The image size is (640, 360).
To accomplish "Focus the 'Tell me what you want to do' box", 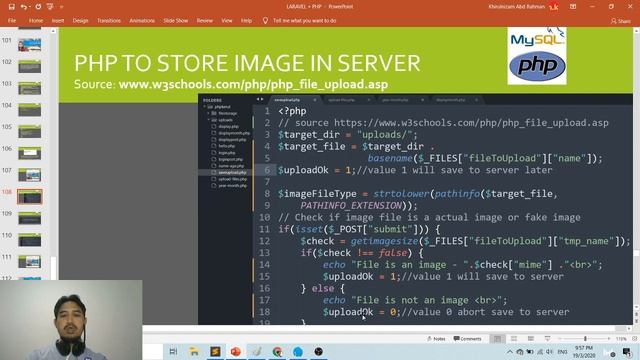I will 304,20.
